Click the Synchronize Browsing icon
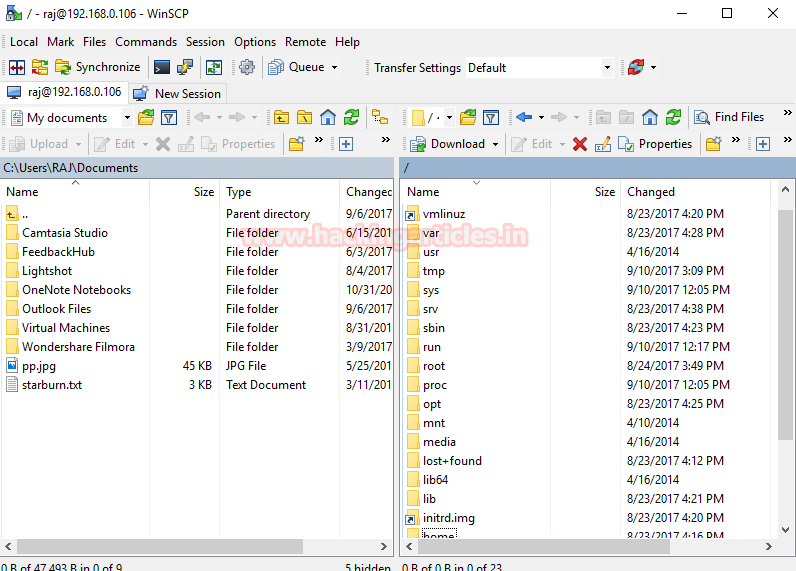 40,67
